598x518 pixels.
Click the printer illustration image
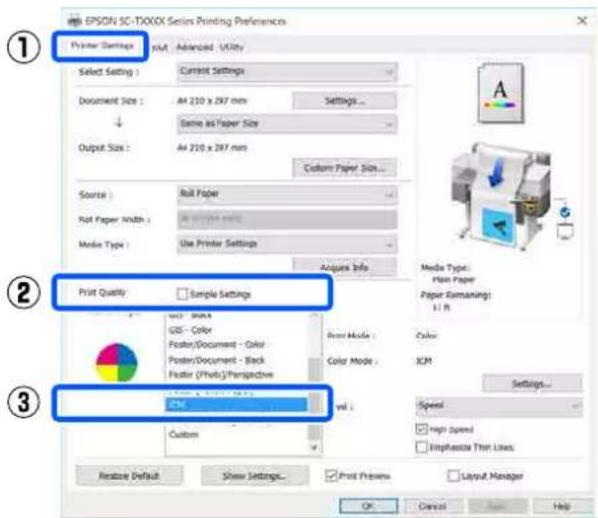tap(501, 195)
